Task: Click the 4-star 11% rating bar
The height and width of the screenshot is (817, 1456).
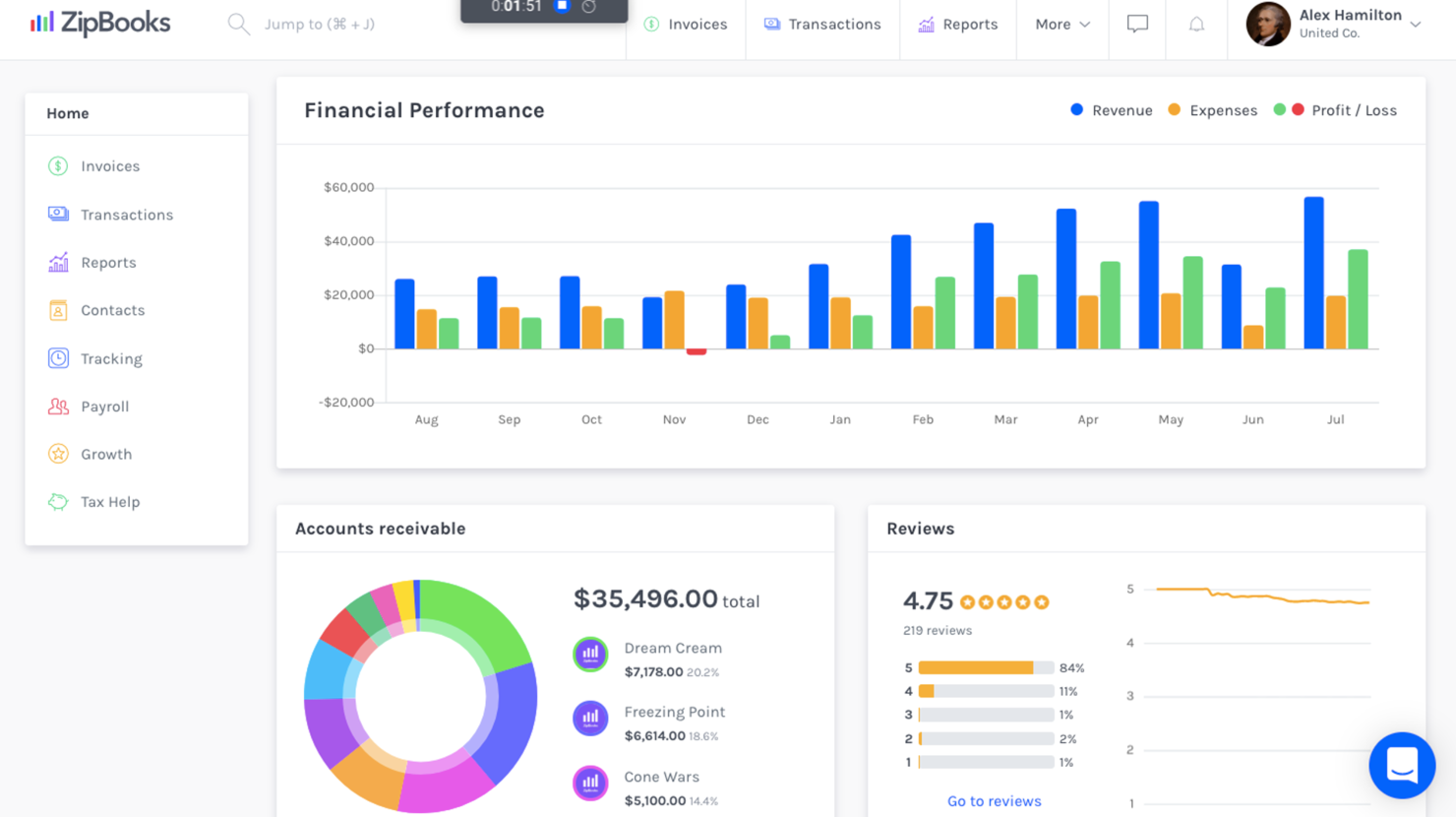Action: (x=986, y=691)
